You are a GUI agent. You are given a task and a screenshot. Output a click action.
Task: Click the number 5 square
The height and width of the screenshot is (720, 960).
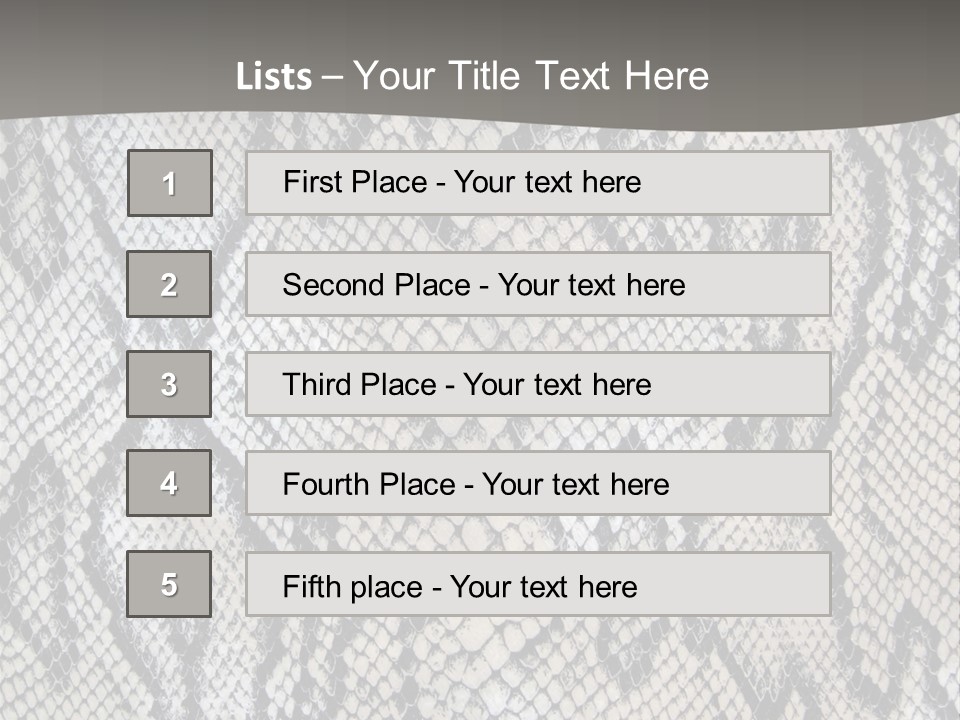pos(169,584)
